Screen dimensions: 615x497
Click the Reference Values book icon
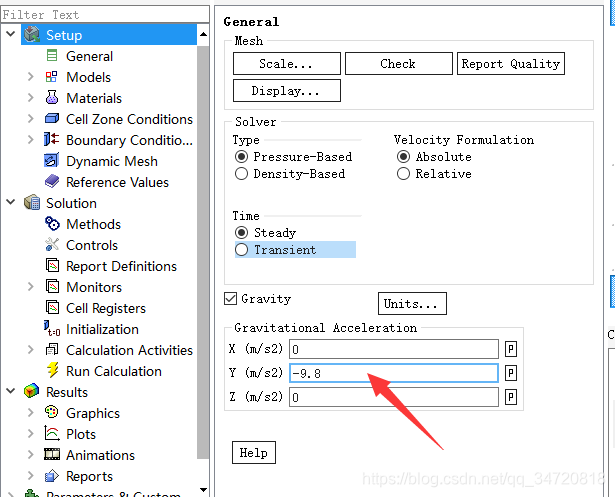[52, 181]
